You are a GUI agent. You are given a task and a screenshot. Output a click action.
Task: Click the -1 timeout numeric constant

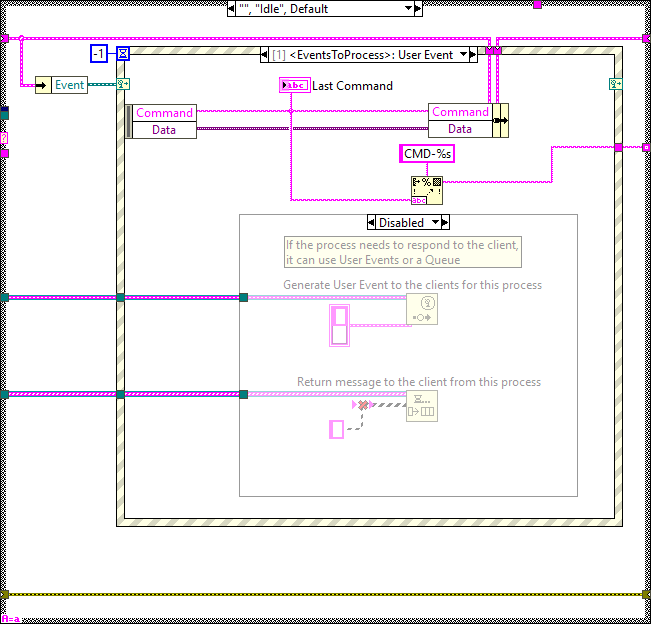99,54
